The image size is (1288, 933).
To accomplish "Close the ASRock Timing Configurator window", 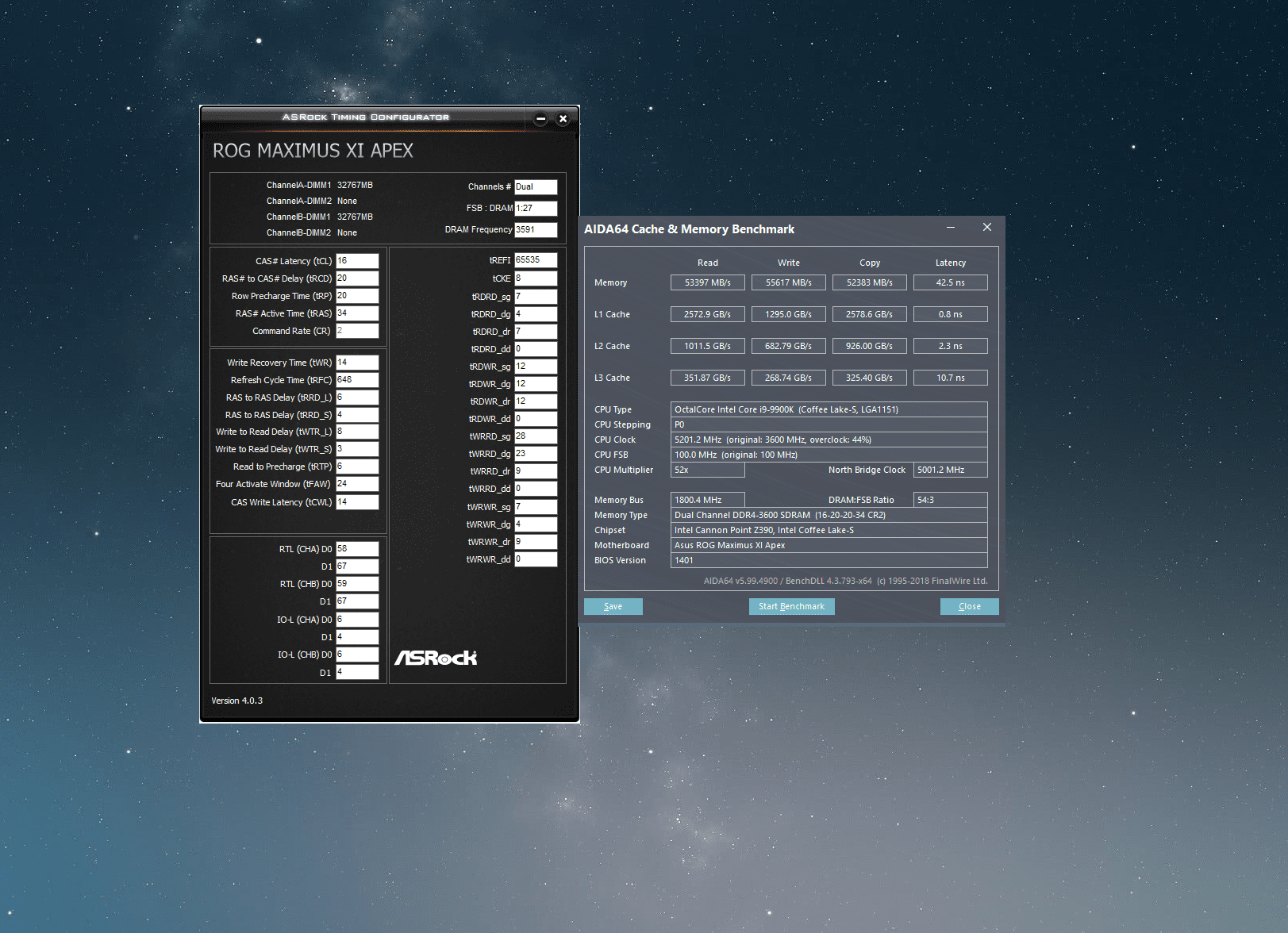I will coord(563,119).
